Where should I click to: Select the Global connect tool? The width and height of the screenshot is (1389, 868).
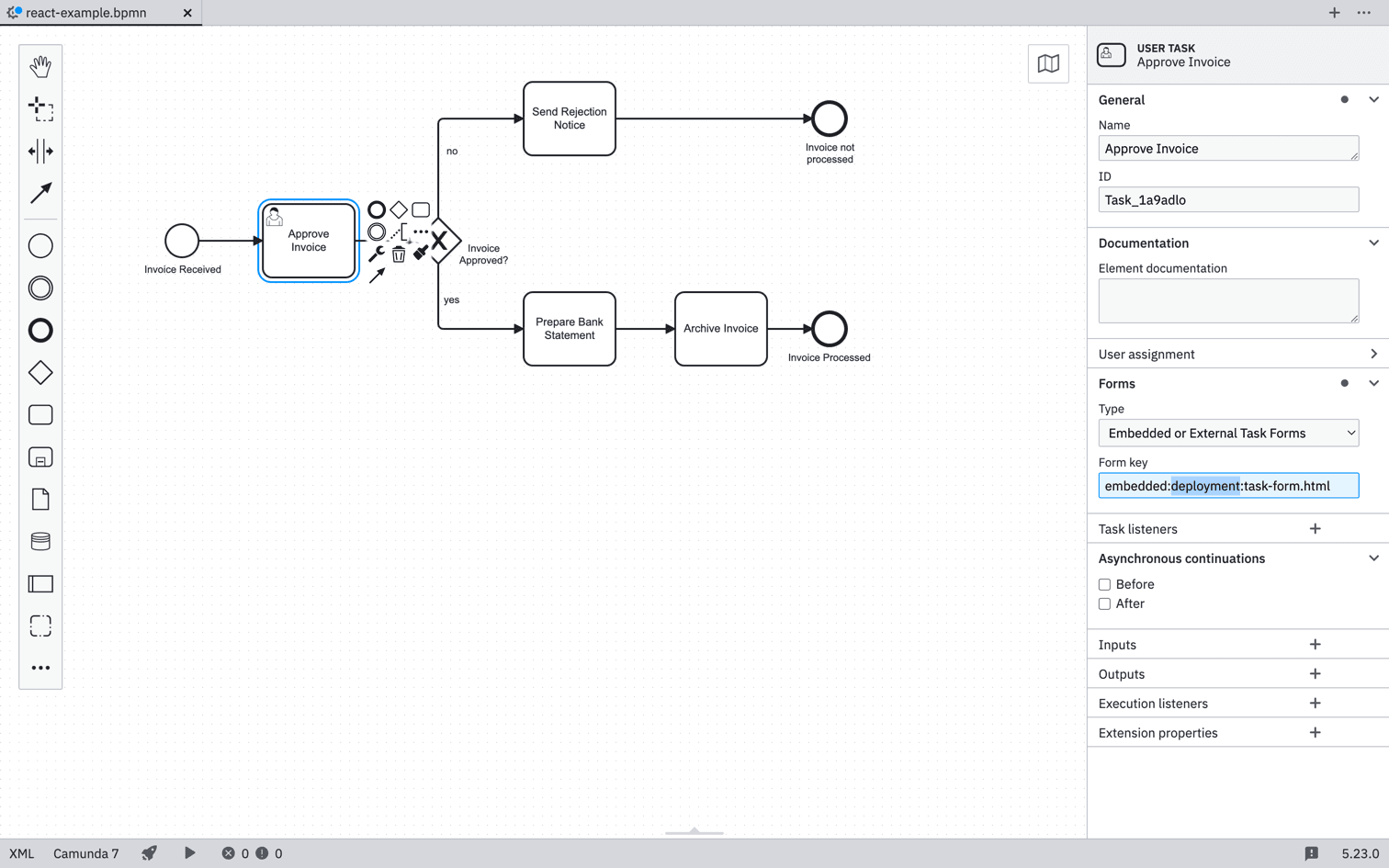(x=40, y=194)
